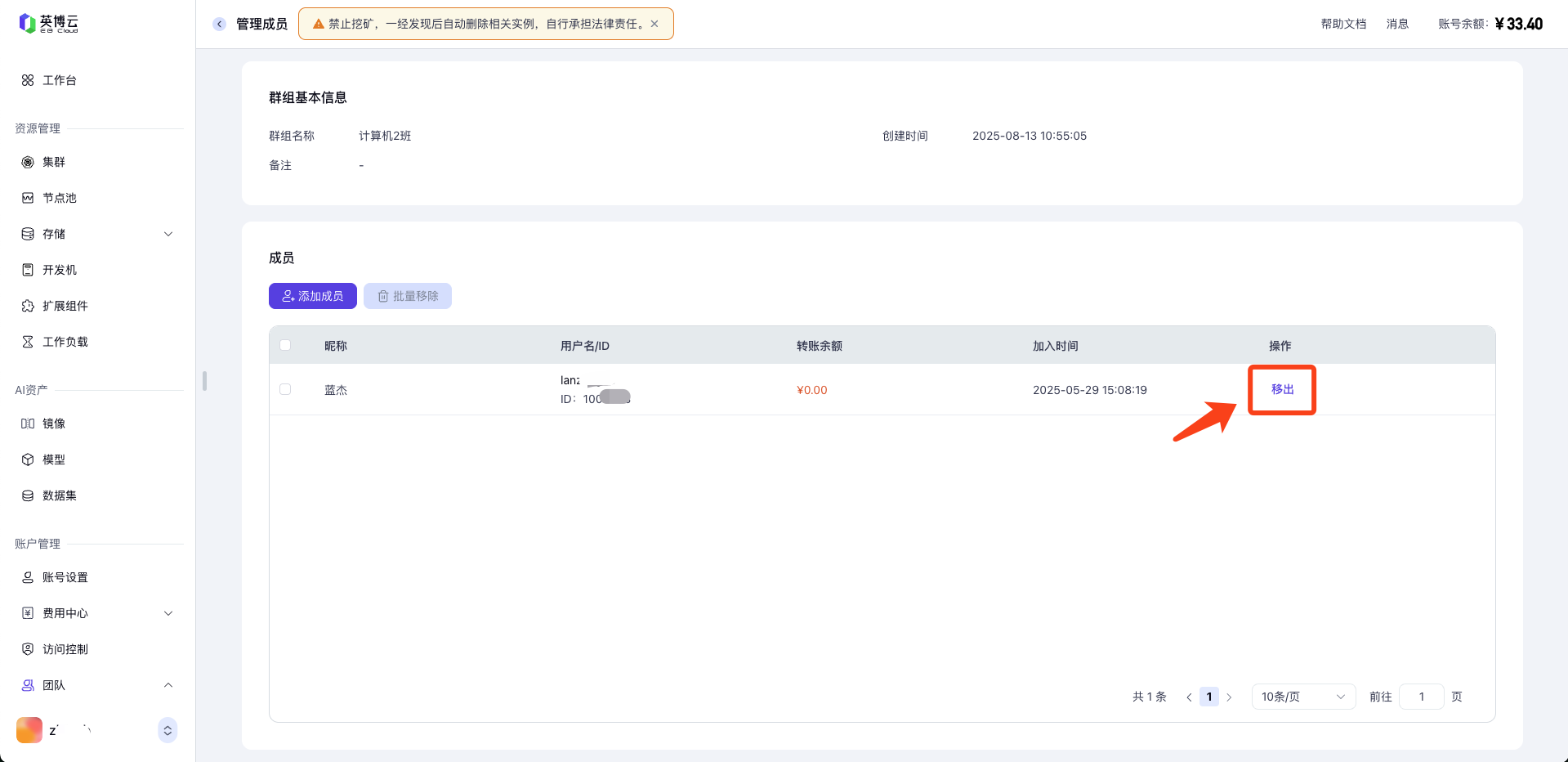The image size is (1568, 762).
Task: Open the 10条/页 page size dropdown
Action: point(1302,697)
